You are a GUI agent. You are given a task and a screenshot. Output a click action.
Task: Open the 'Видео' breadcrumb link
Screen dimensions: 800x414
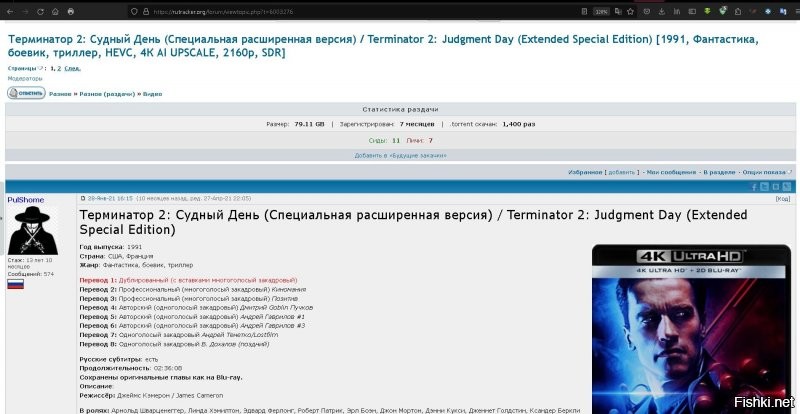pyautogui.click(x=153, y=94)
